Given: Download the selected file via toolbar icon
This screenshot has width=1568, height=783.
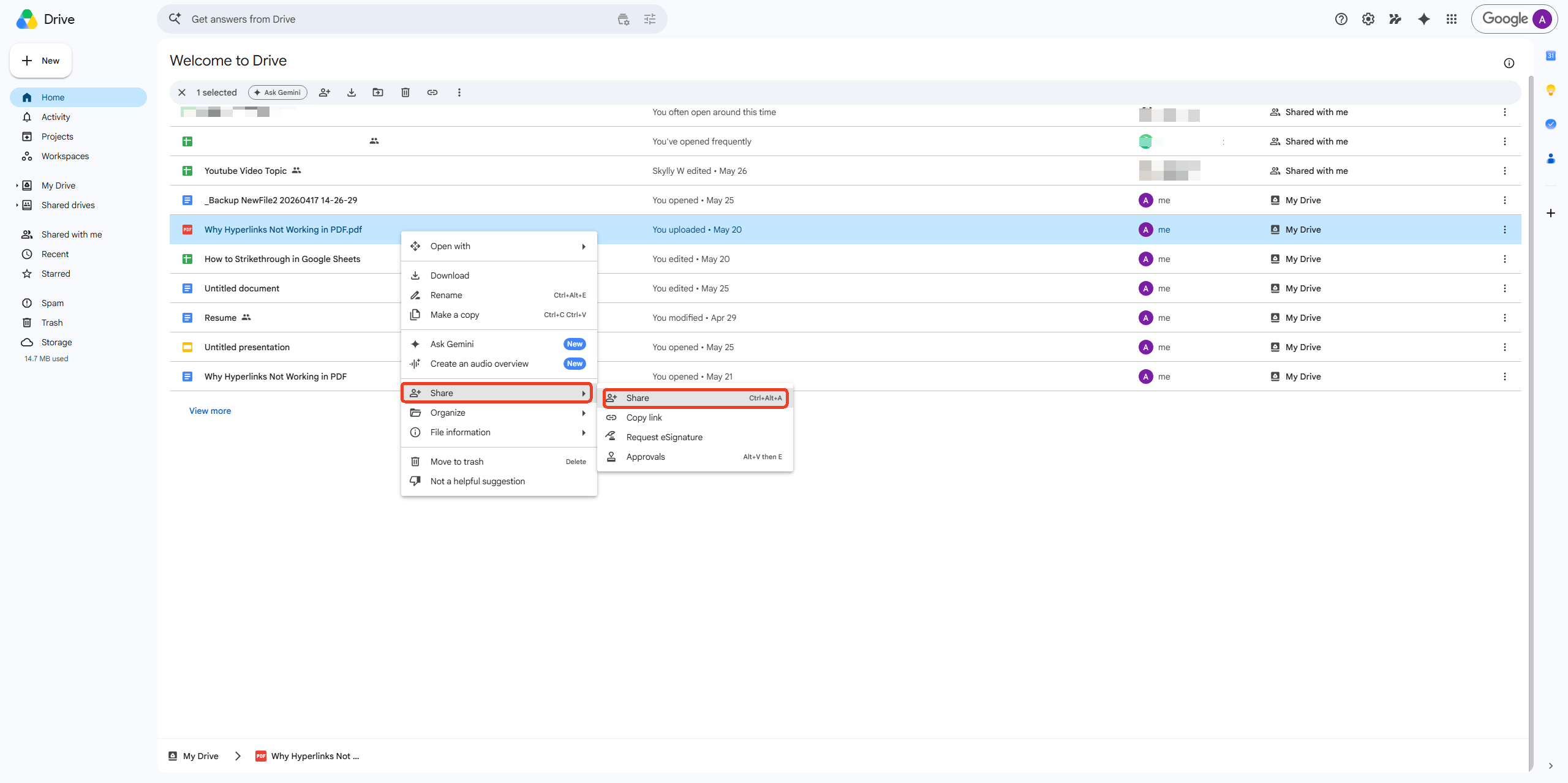Looking at the screenshot, I should pyautogui.click(x=352, y=92).
